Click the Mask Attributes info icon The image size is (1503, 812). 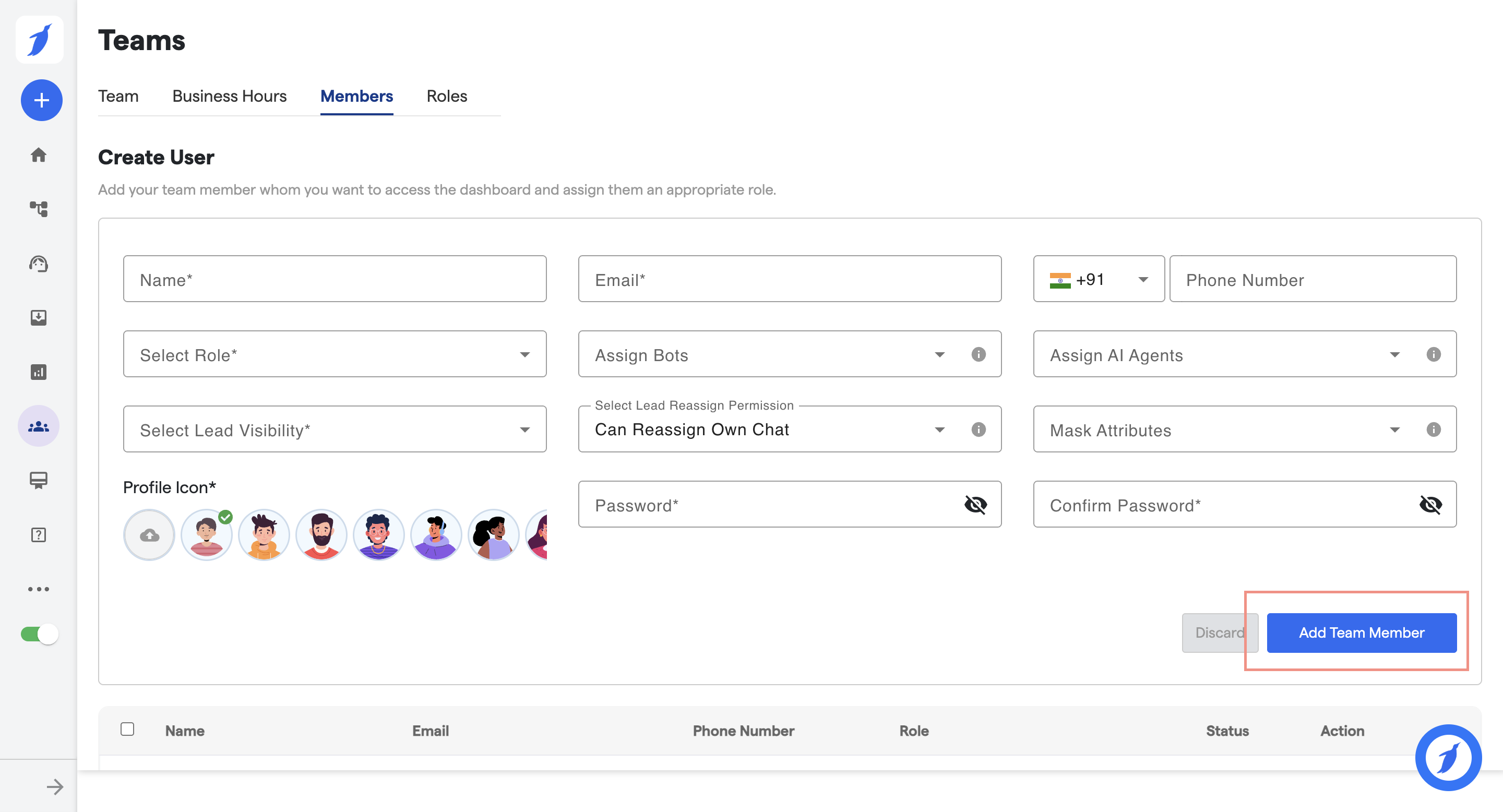click(x=1433, y=429)
